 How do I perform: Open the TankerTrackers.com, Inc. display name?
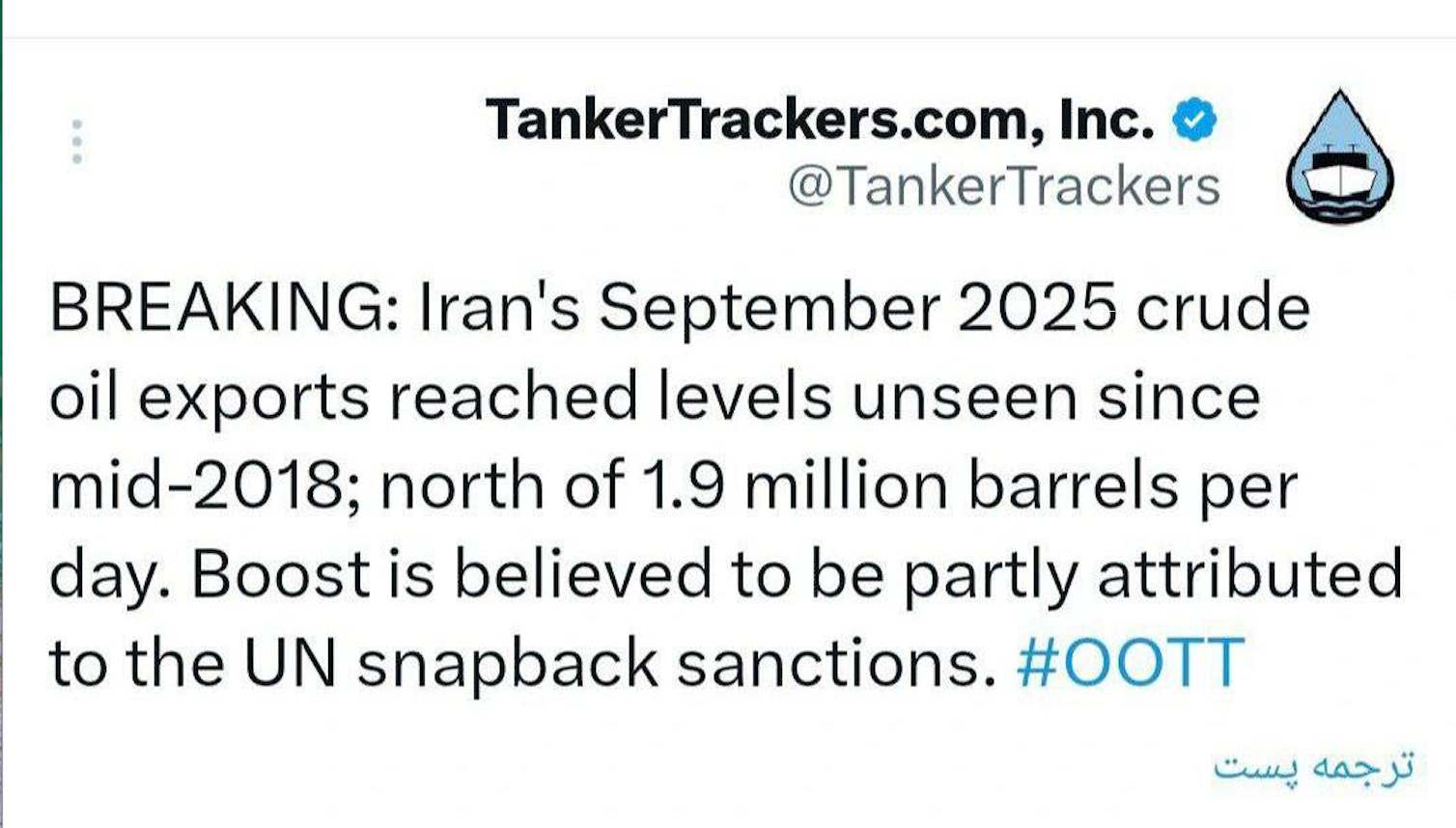820,120
